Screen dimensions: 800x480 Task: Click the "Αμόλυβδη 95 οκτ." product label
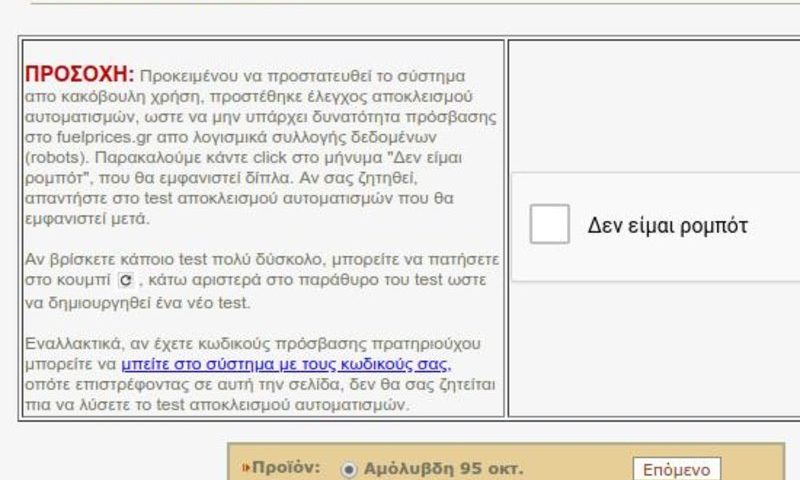443,469
